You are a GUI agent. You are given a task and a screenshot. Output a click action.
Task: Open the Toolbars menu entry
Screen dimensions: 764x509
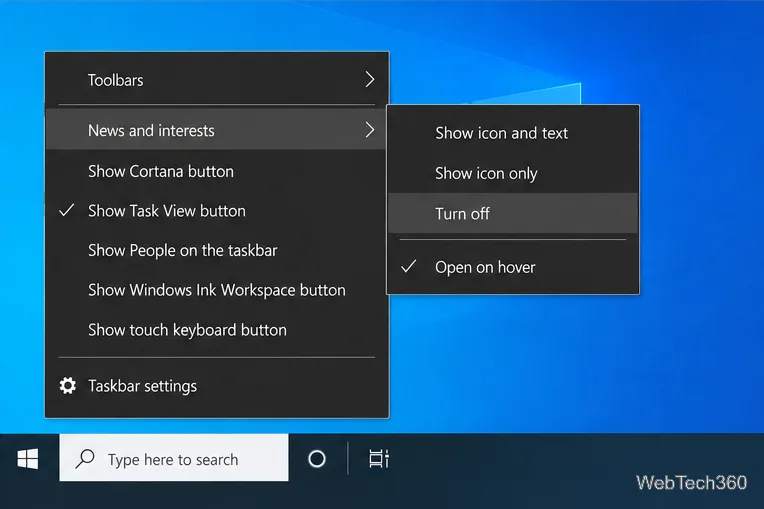[217, 79]
